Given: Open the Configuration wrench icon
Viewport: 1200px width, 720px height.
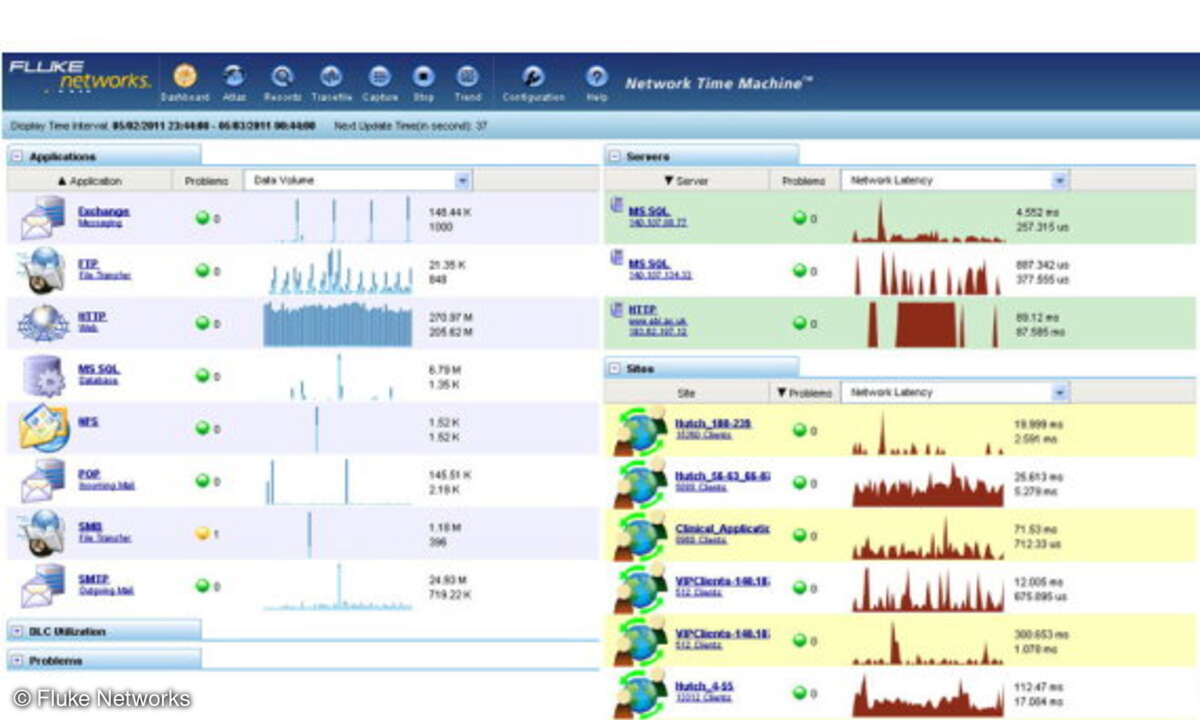Looking at the screenshot, I should [534, 76].
